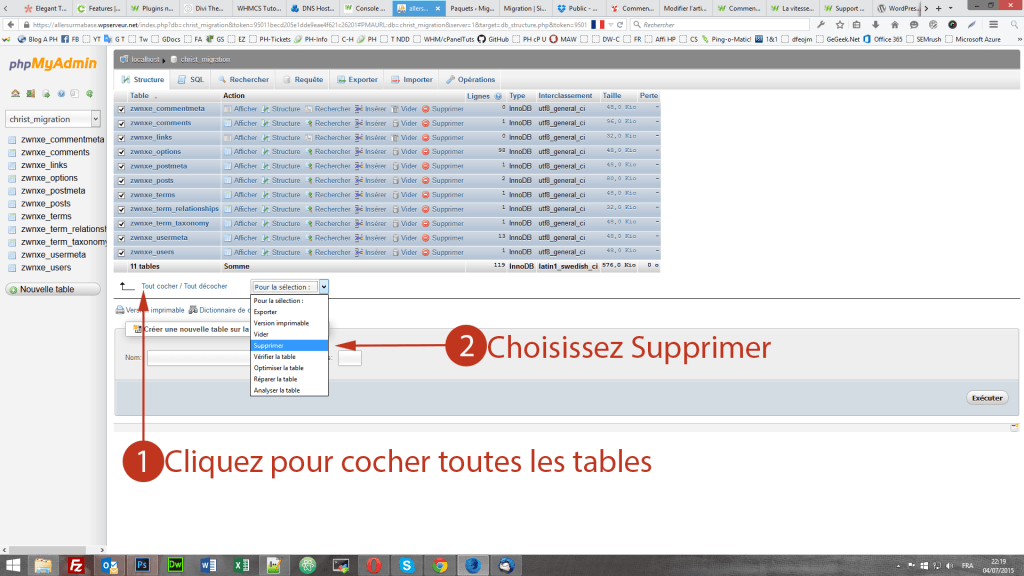Image resolution: width=1024 pixels, height=576 pixels.
Task: Click the Windows Start button
Action: [12, 566]
